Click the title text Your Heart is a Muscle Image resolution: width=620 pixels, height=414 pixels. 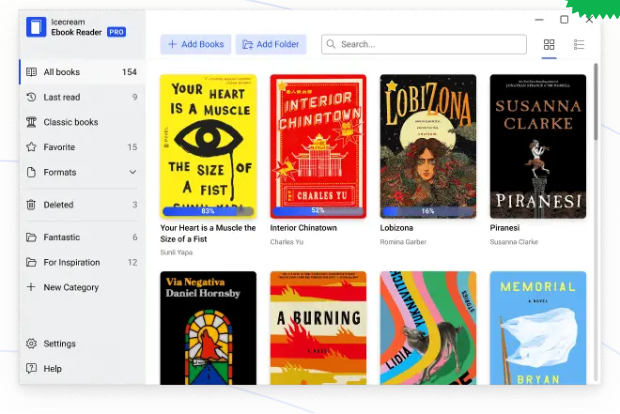(x=208, y=233)
